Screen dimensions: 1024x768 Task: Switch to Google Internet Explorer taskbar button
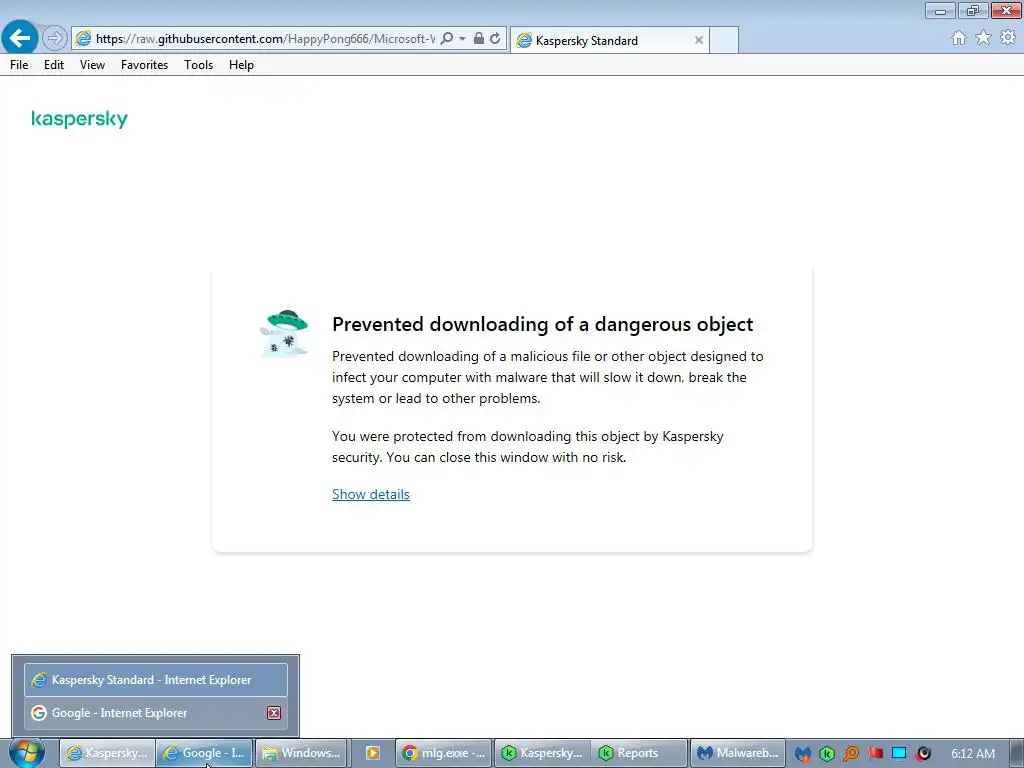point(204,753)
